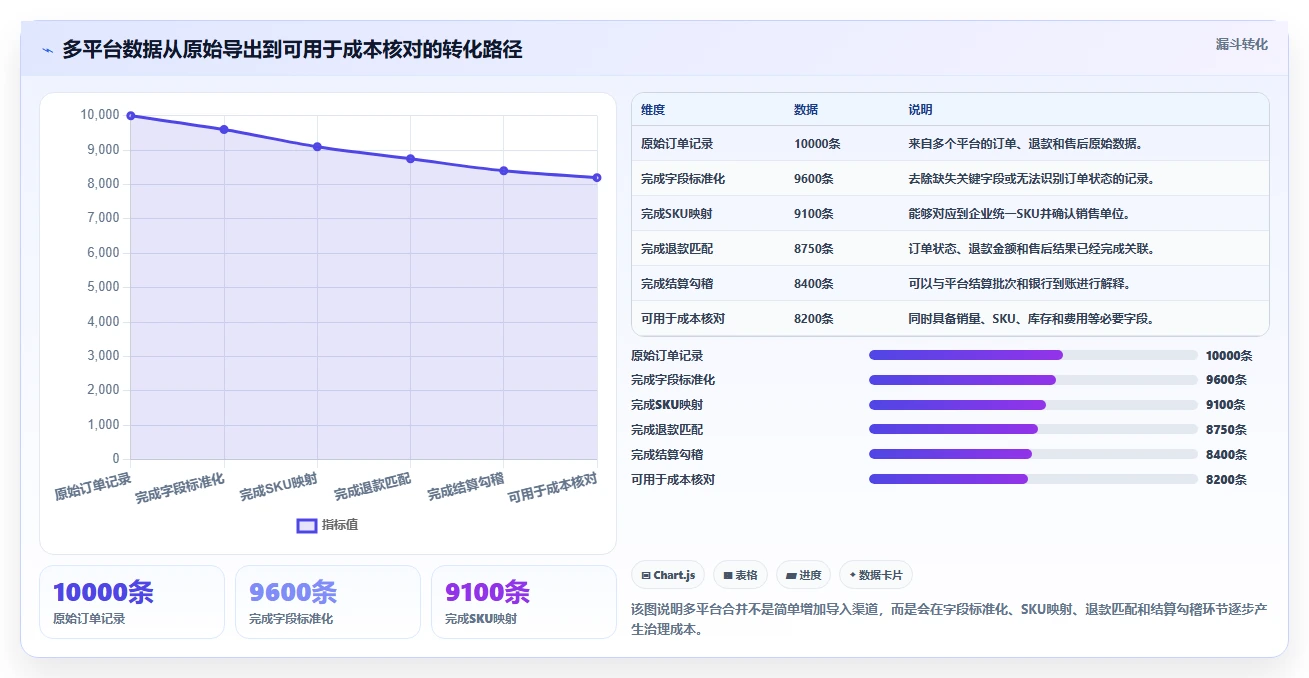Click the 完成字段标准化 progress bar

tap(1033, 380)
